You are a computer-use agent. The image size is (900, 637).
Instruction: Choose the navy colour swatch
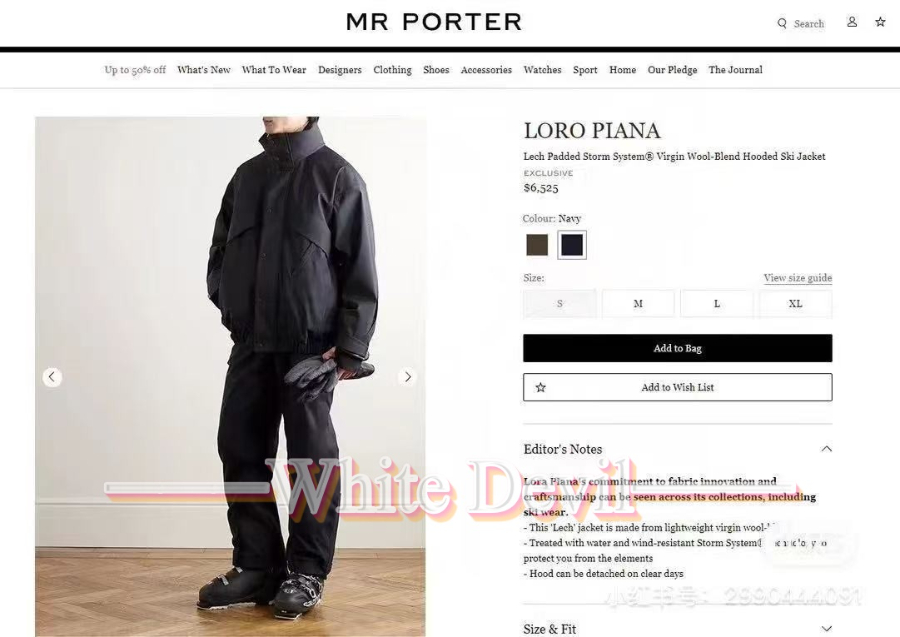[572, 245]
